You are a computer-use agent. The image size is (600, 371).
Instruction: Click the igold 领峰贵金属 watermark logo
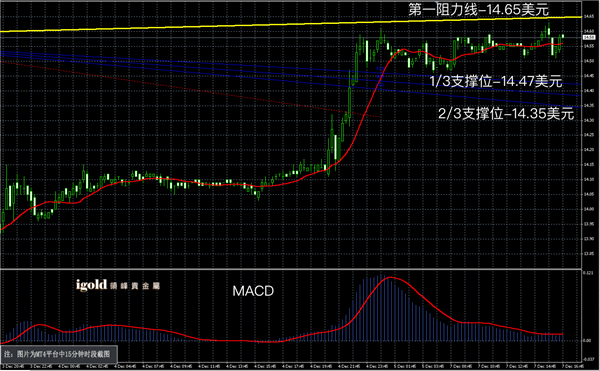[x=118, y=285]
